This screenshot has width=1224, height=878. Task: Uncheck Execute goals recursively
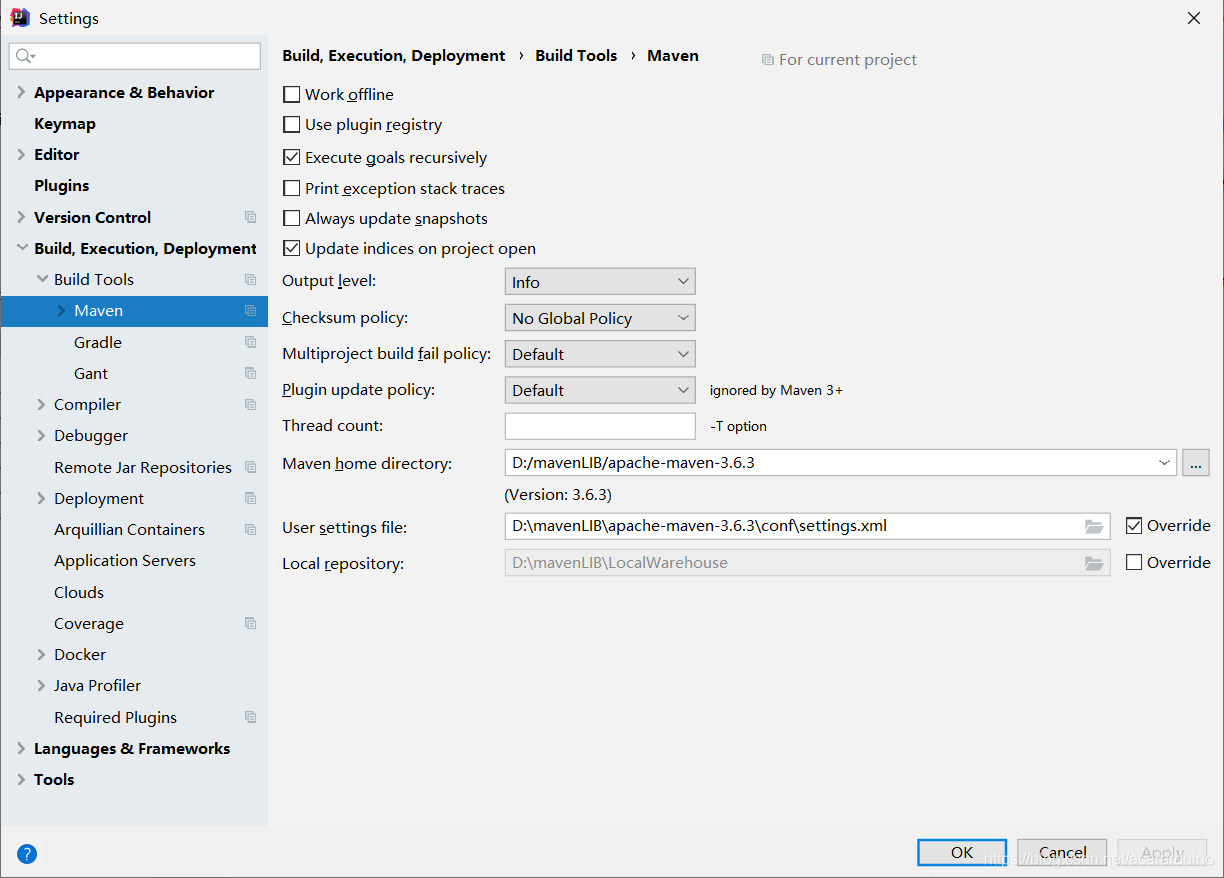pos(292,157)
